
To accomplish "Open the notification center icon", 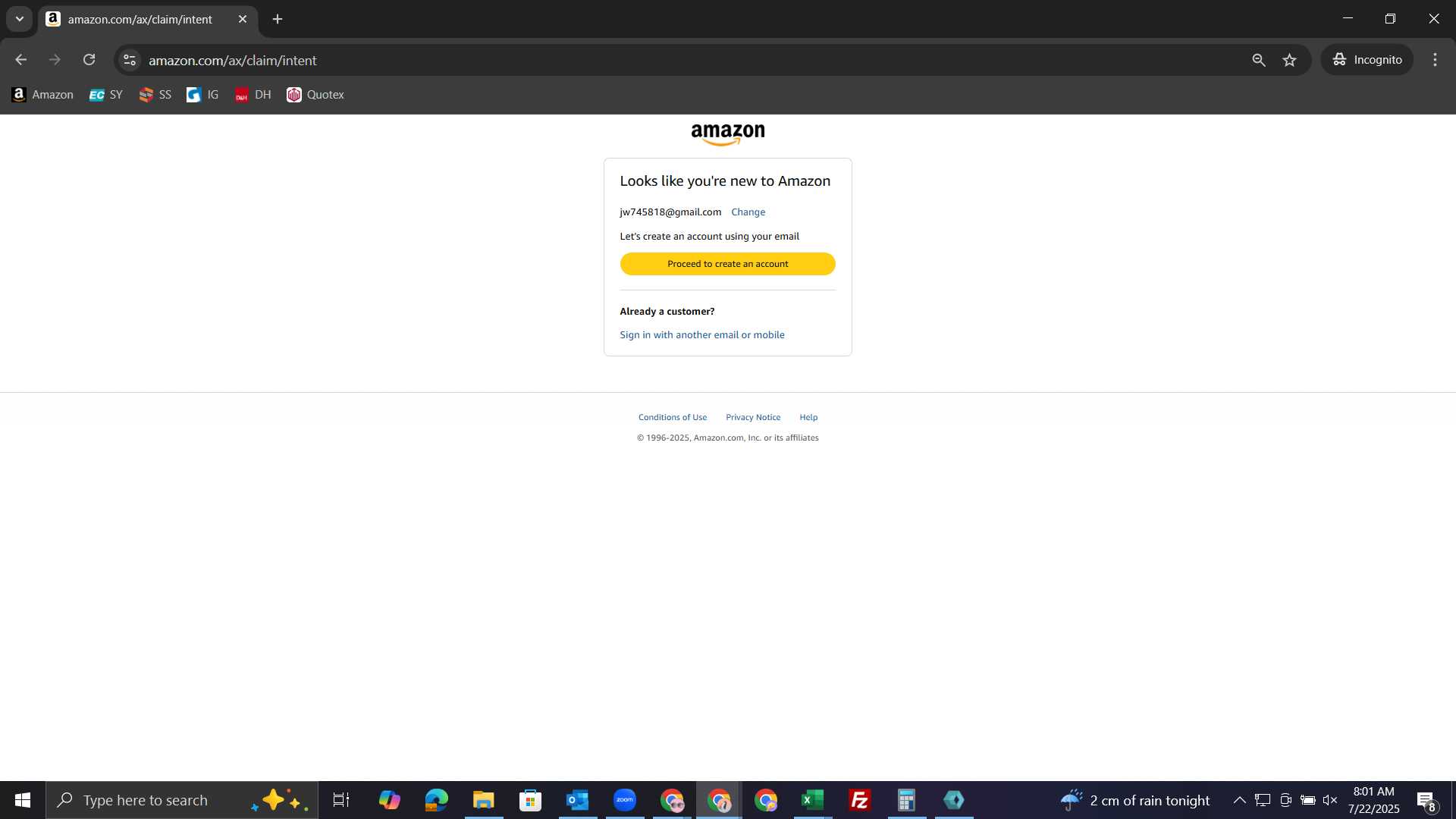I will click(x=1426, y=800).
